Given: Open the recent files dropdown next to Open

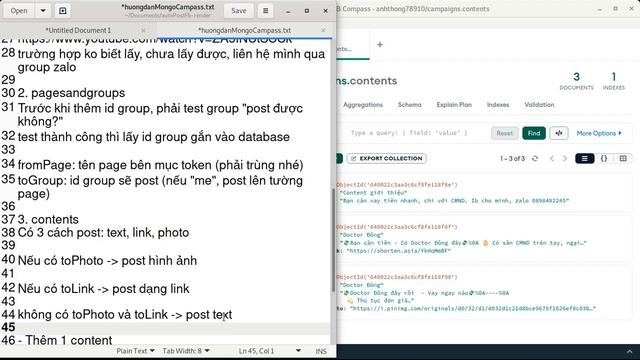Looking at the screenshot, I should pyautogui.click(x=43, y=11).
